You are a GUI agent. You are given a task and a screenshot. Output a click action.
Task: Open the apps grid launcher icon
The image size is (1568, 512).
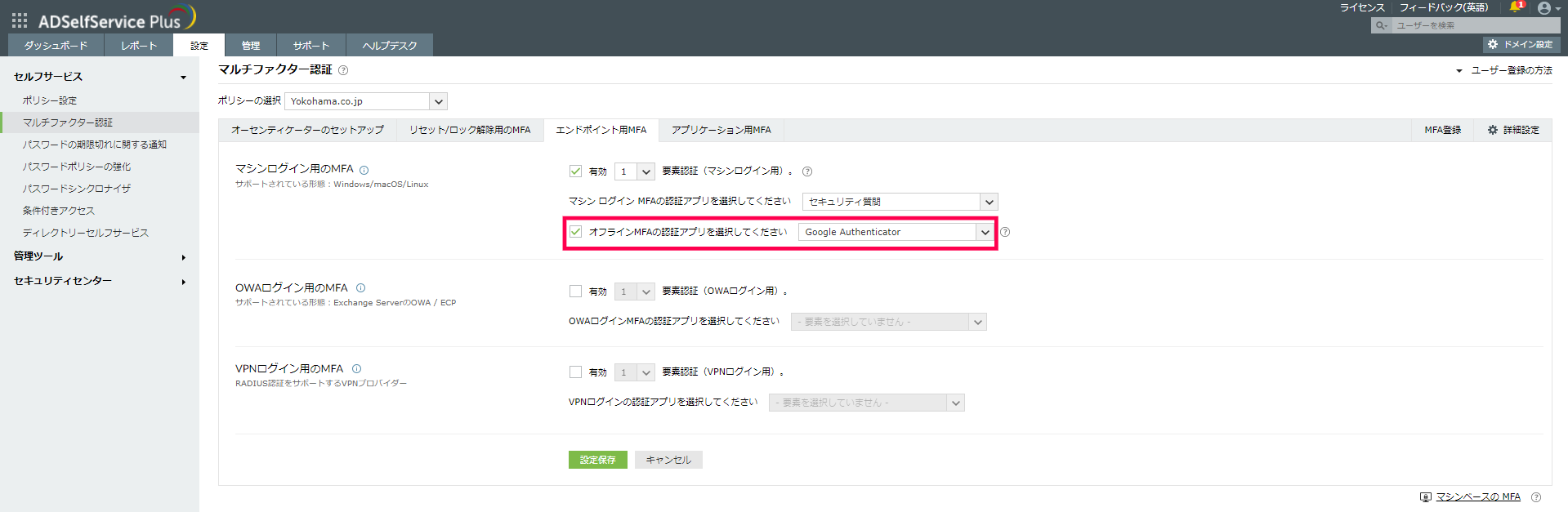coord(20,20)
